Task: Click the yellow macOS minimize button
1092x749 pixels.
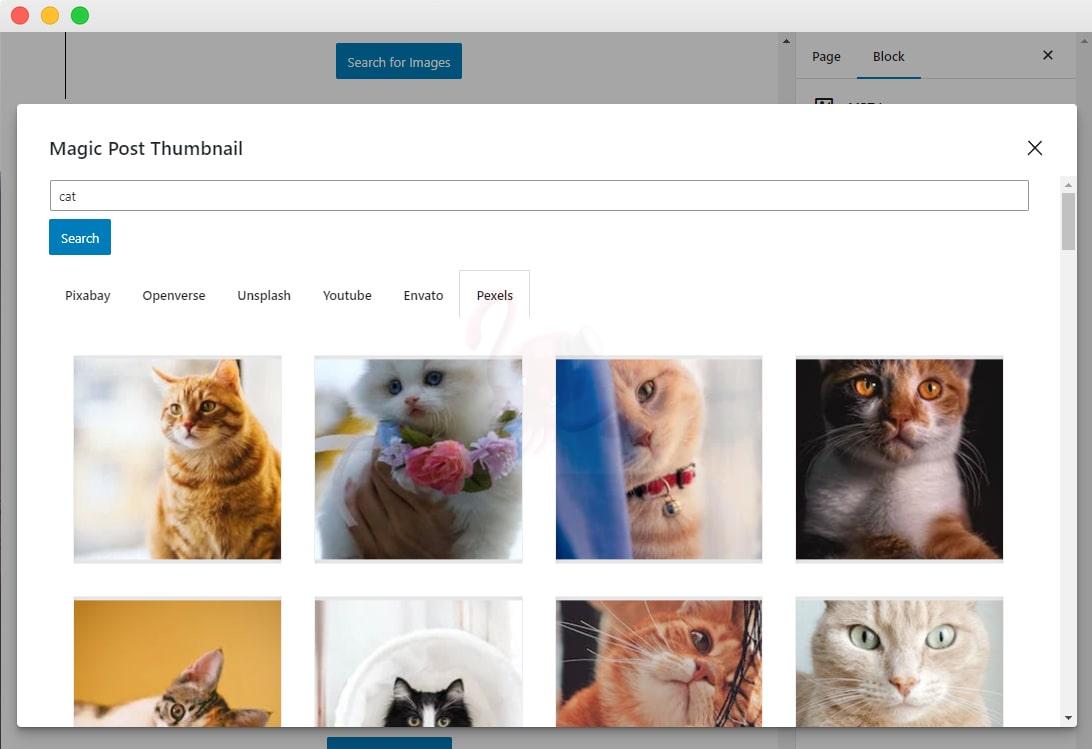Action: 50,15
